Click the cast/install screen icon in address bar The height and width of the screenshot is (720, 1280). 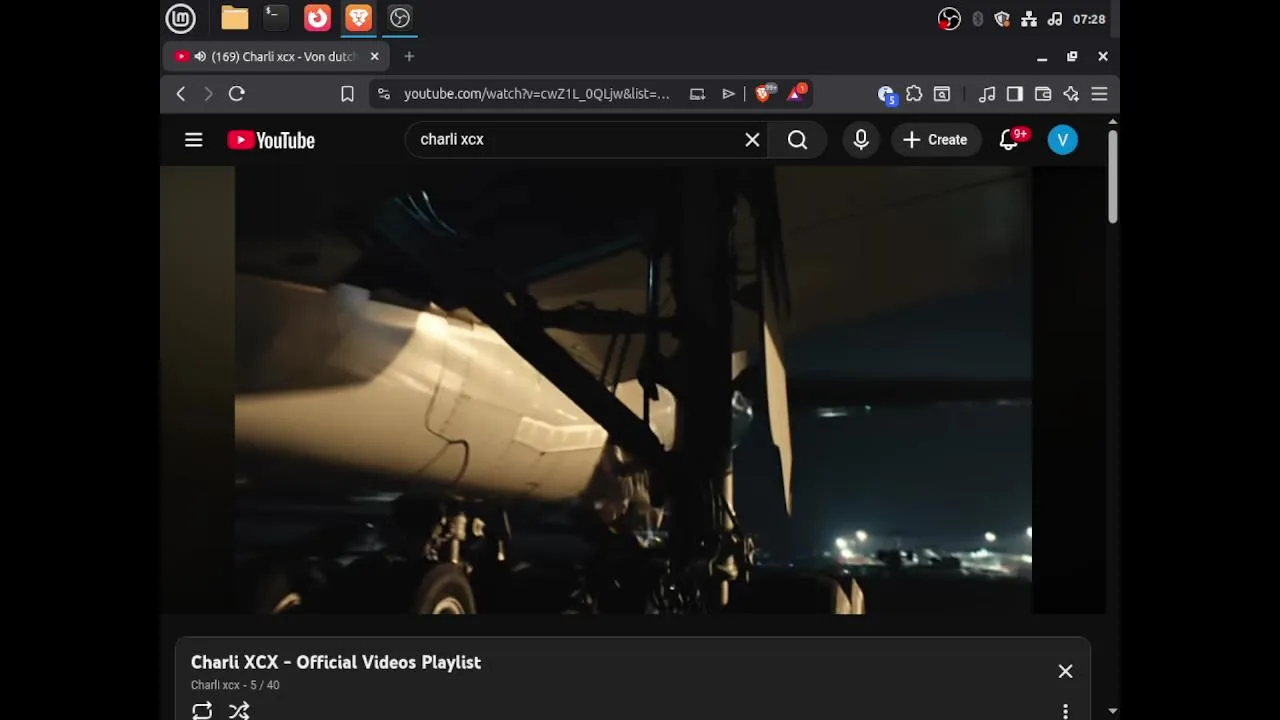(x=697, y=94)
